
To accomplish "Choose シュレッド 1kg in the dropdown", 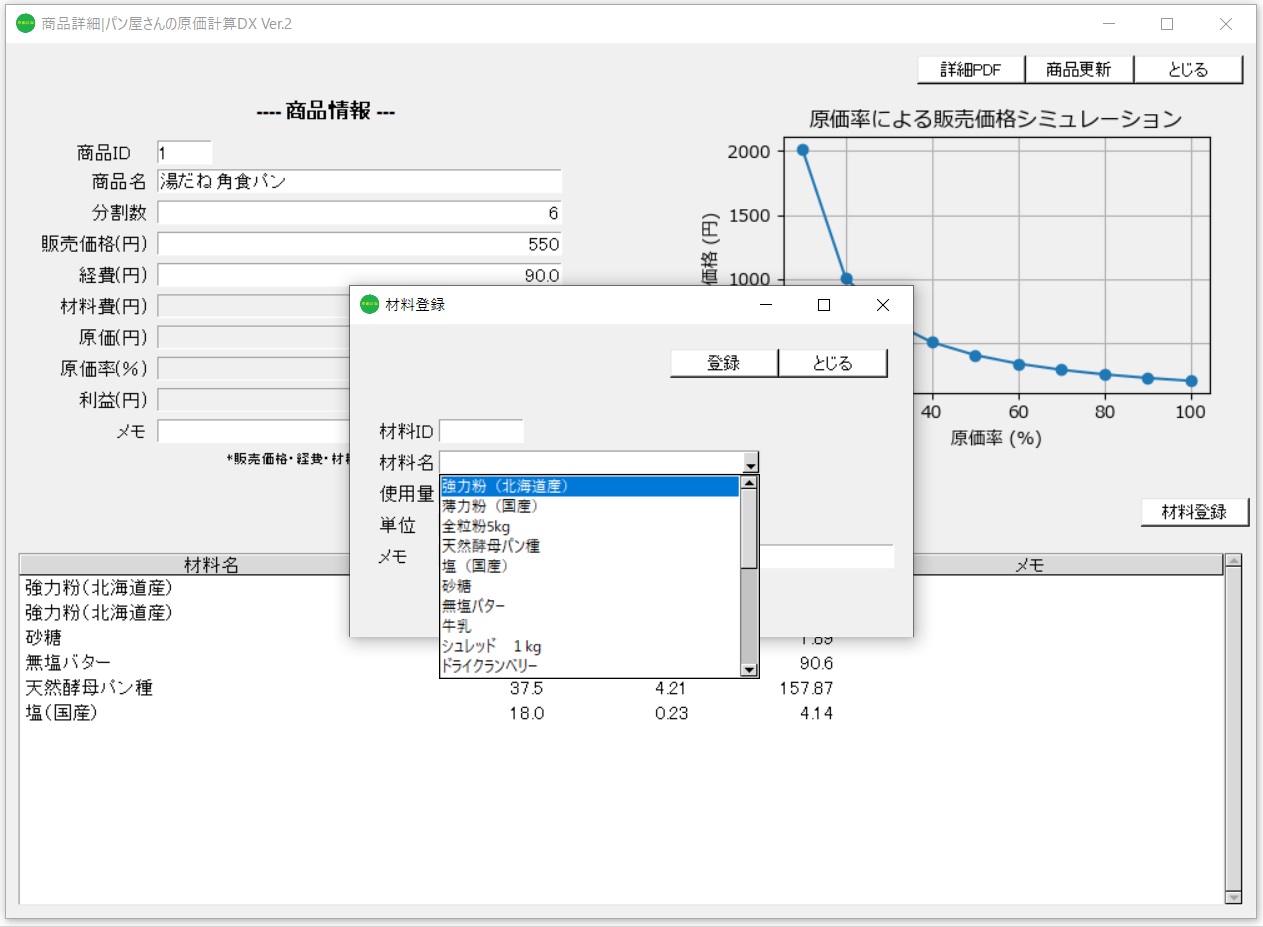I will [x=492, y=646].
